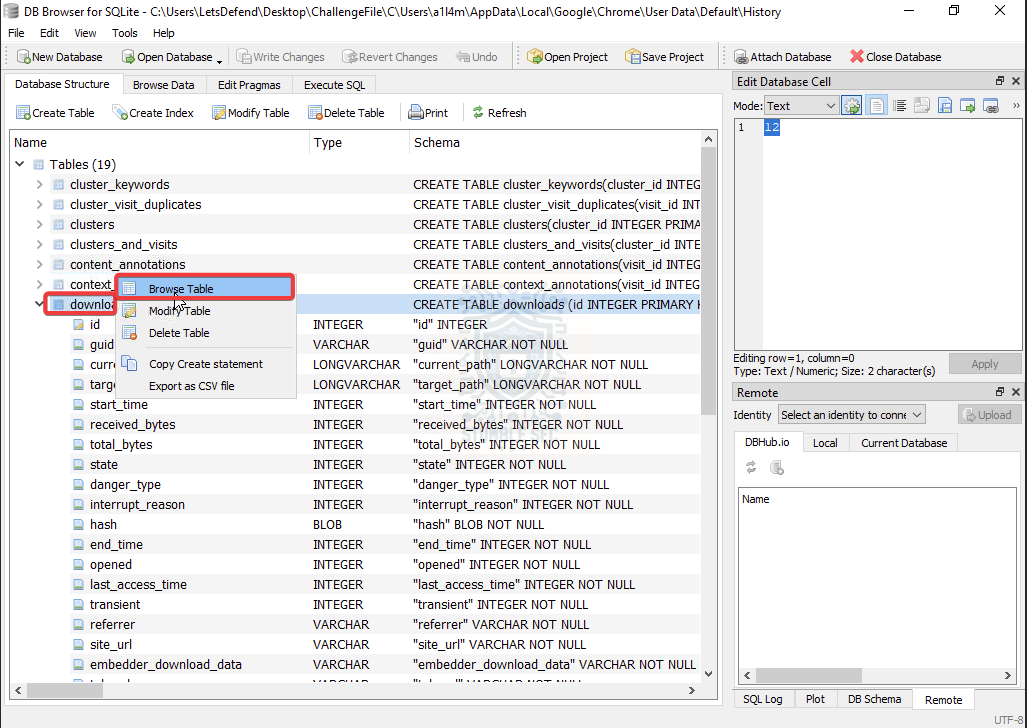Click the Print toolbar icon
The height and width of the screenshot is (728, 1027).
coord(415,113)
